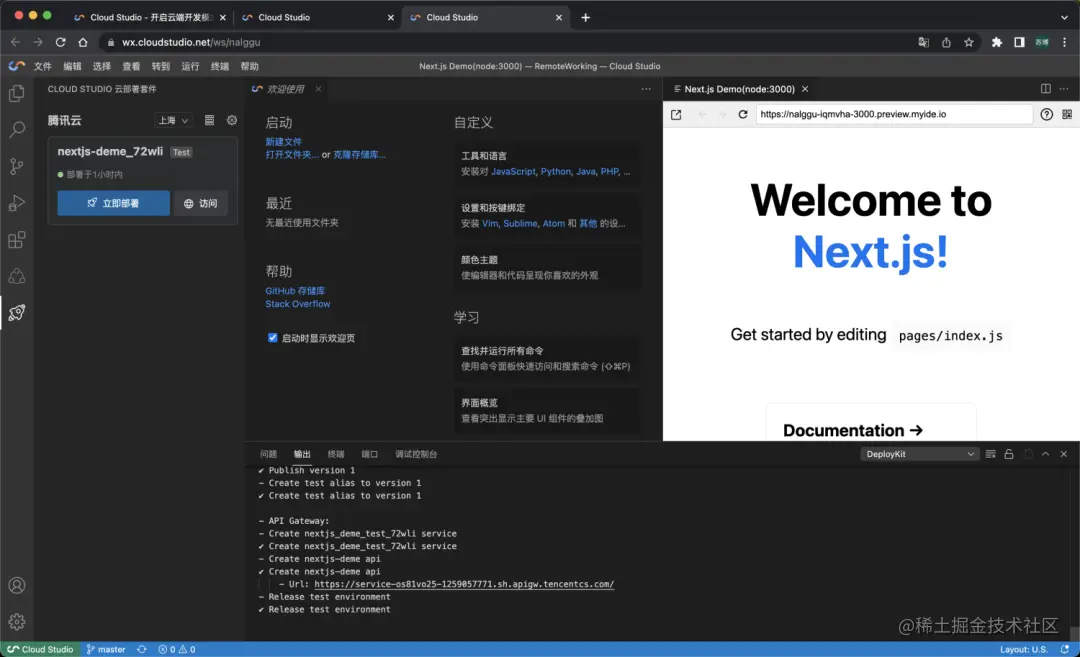Select the 欢迎使用 editor tab
This screenshot has width=1080, height=657.
284,89
